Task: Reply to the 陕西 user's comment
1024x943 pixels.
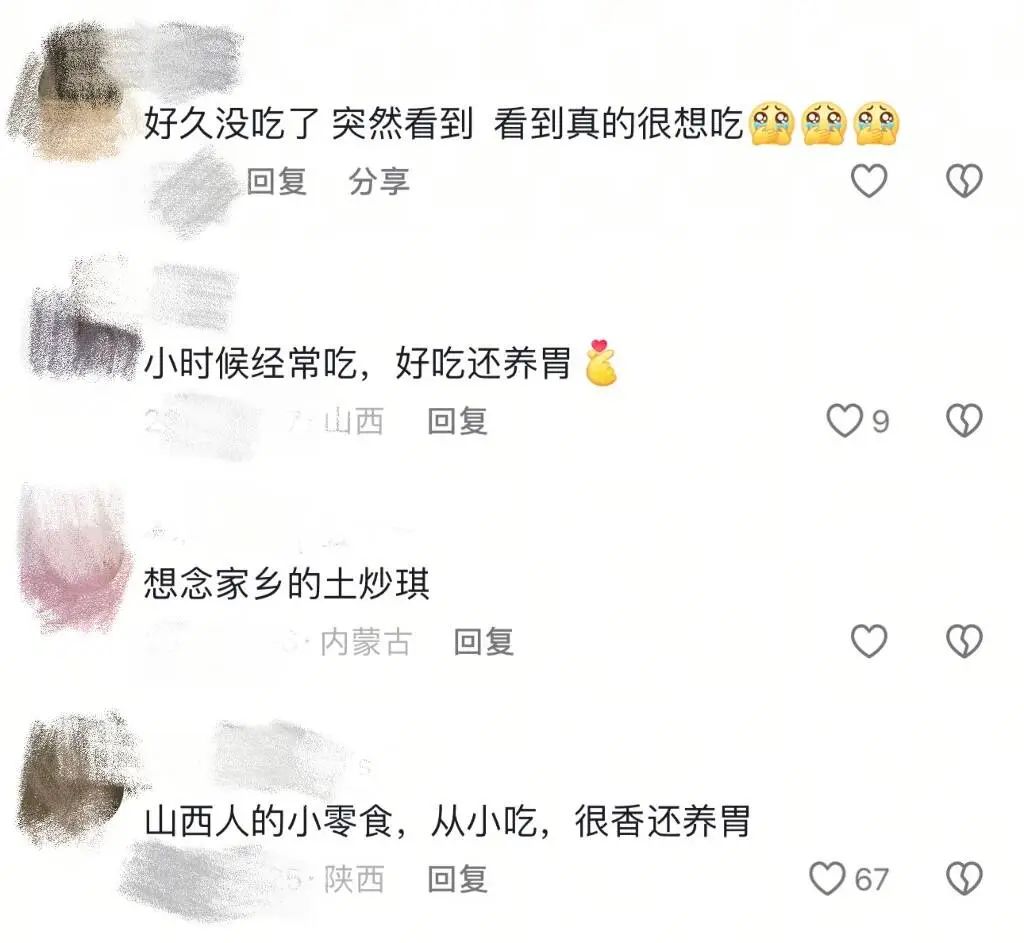Action: (x=457, y=879)
